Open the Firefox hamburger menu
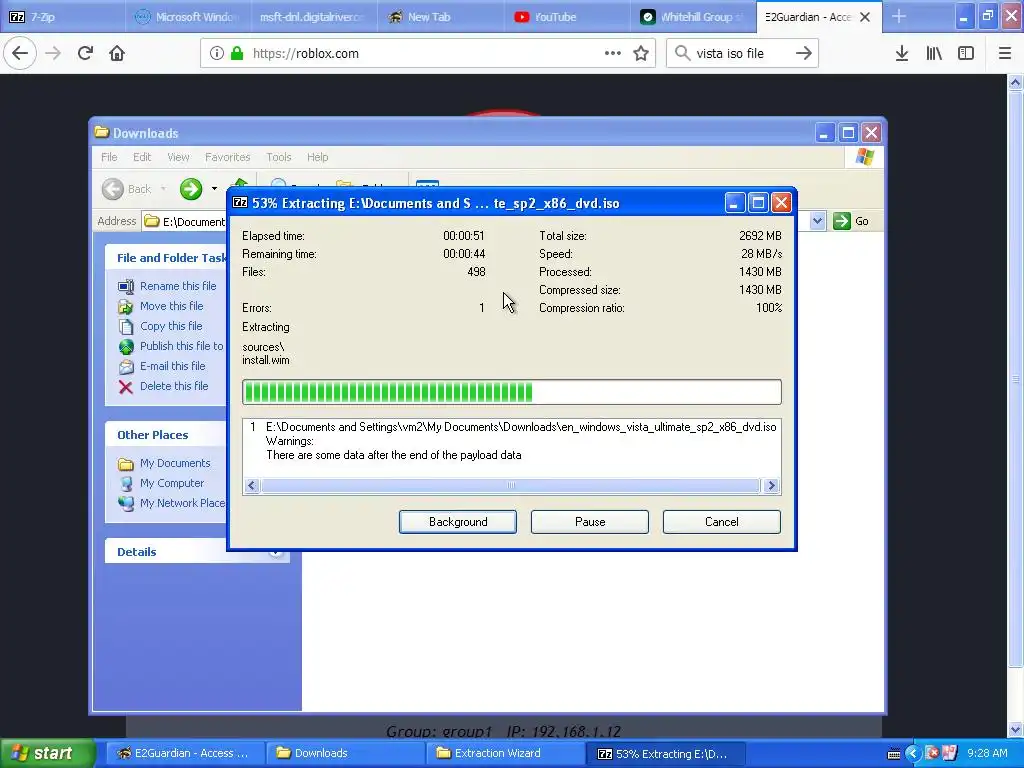Image resolution: width=1024 pixels, height=768 pixels. pyautogui.click(x=1004, y=53)
